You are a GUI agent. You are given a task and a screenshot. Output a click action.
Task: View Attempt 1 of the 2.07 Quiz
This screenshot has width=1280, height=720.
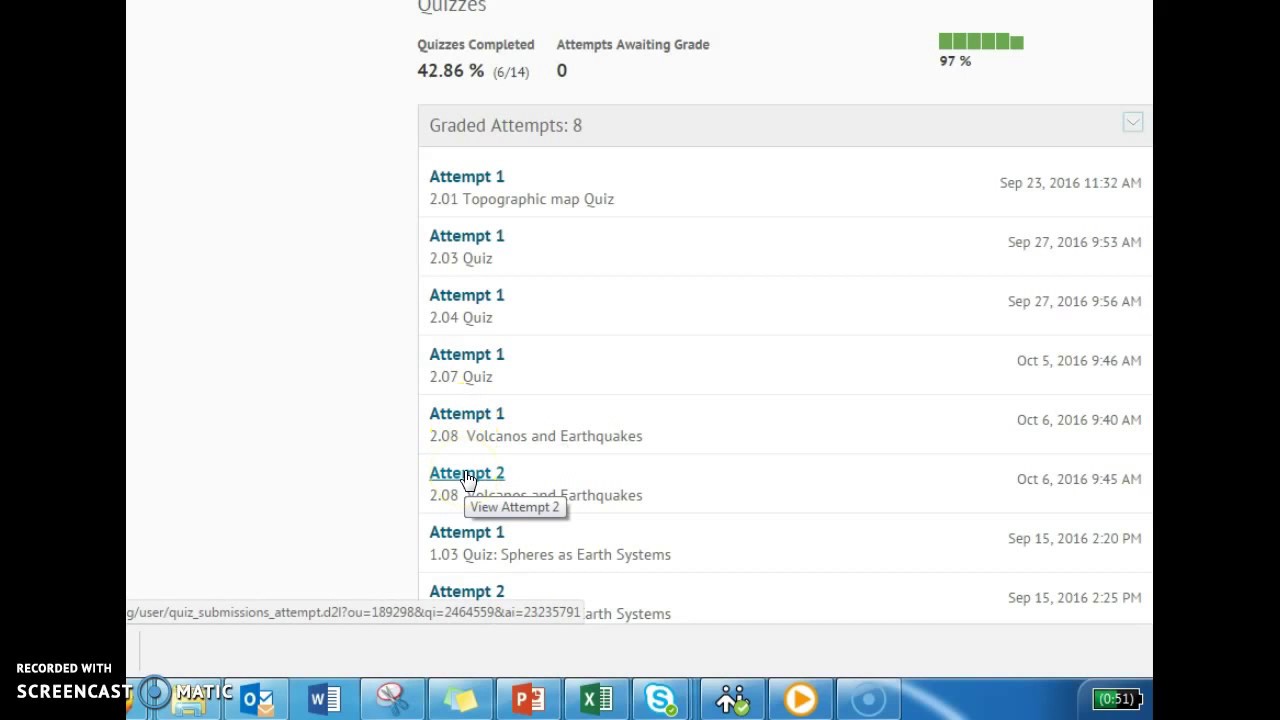(467, 354)
